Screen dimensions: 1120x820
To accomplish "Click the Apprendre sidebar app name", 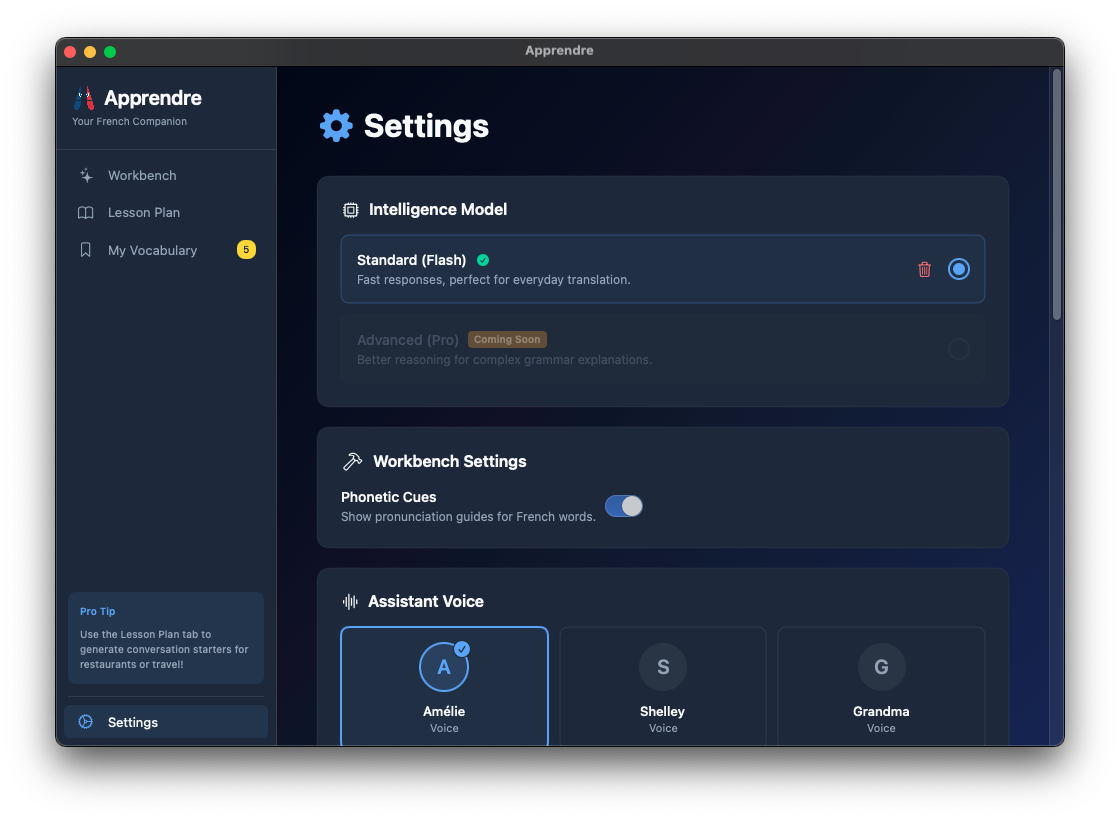I will click(153, 98).
